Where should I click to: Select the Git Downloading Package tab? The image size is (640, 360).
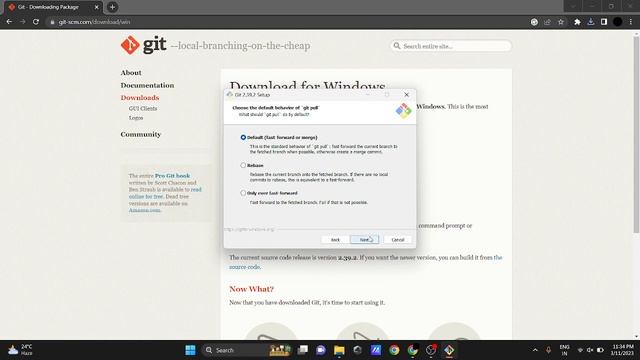coord(53,7)
